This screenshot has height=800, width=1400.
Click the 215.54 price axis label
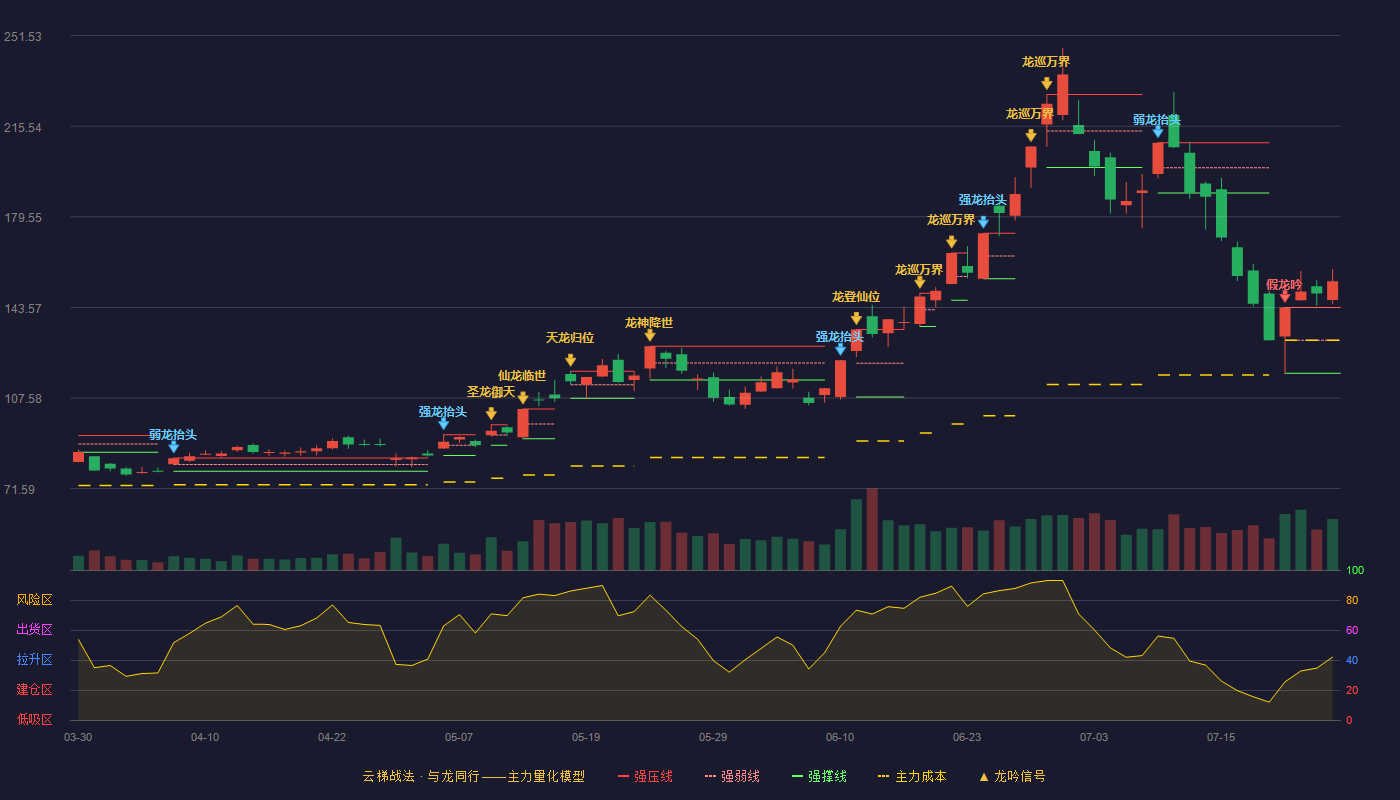click(23, 127)
